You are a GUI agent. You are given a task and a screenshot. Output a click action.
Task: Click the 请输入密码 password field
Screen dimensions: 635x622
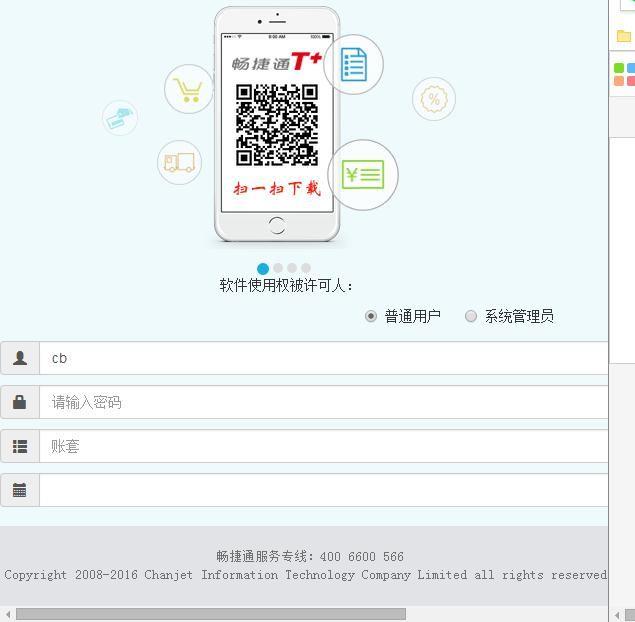(324, 402)
